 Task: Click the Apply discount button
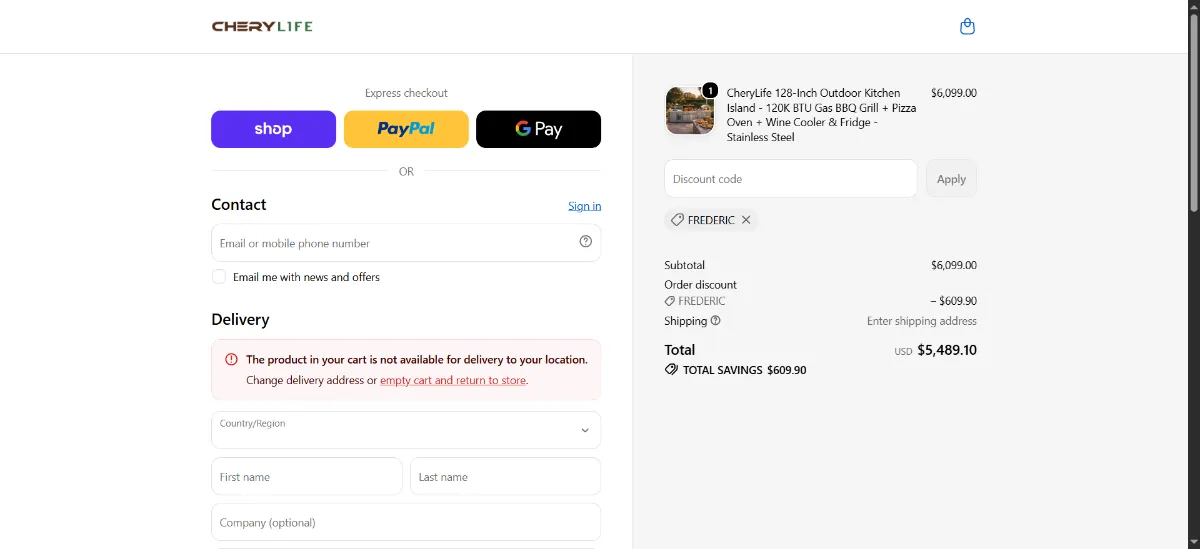951,179
